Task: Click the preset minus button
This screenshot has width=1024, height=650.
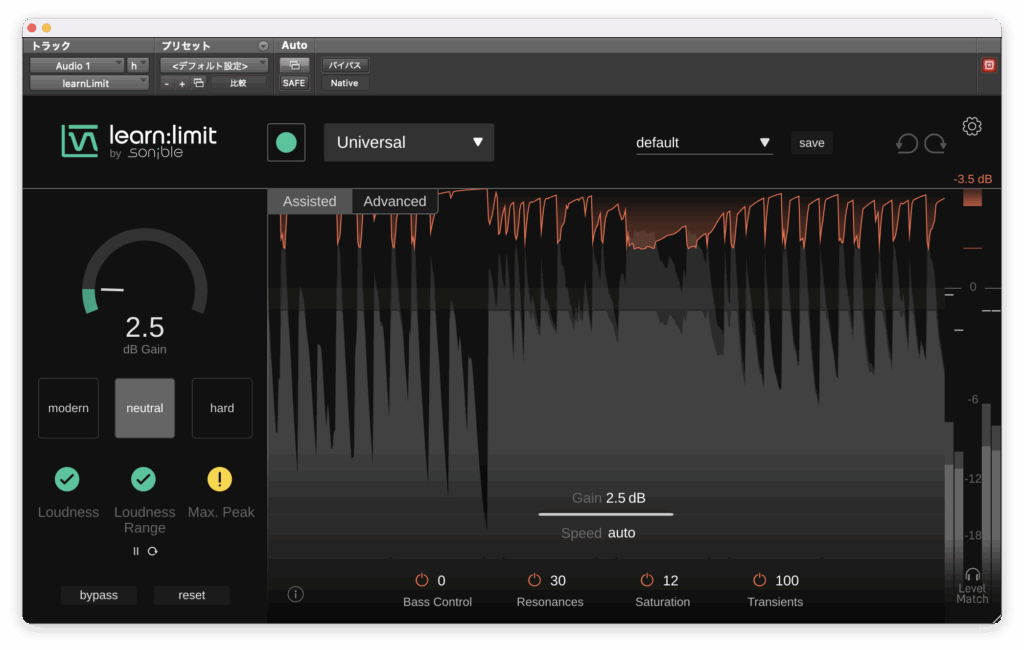Action: pos(167,84)
